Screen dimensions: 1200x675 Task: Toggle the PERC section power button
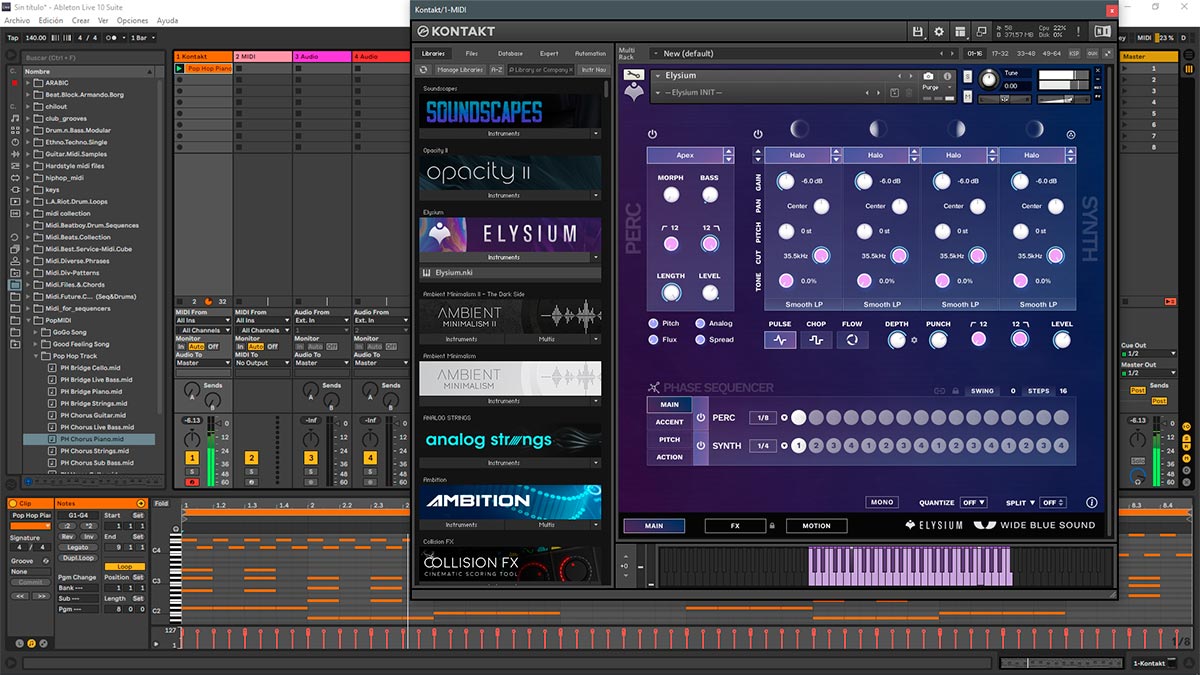652,134
